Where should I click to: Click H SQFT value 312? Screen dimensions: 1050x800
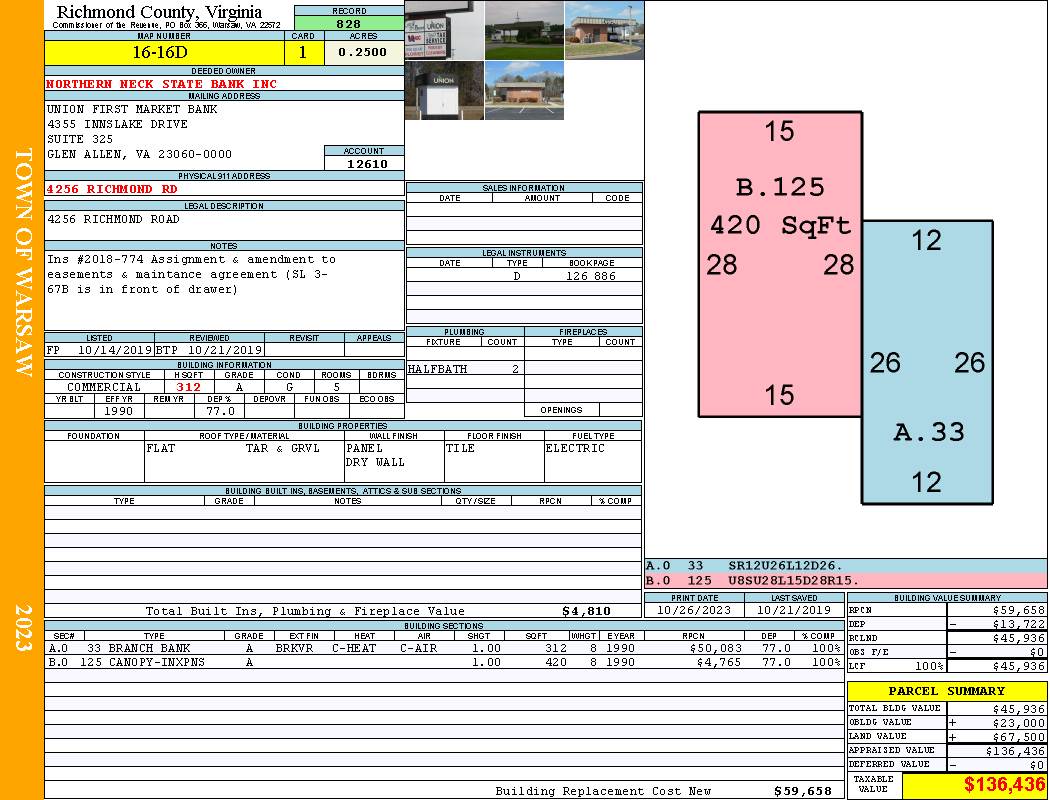click(188, 387)
